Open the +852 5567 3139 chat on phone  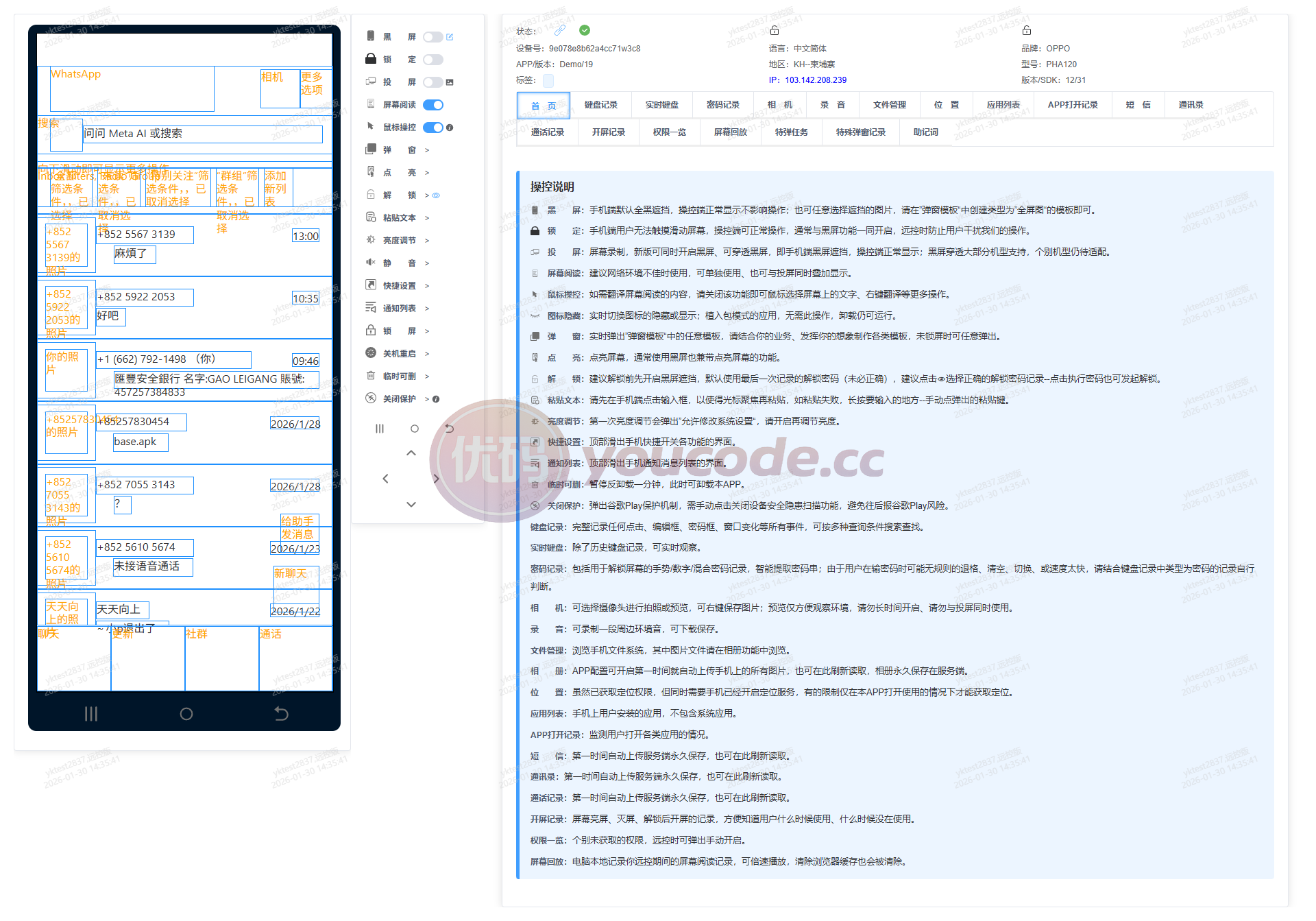coord(185,246)
